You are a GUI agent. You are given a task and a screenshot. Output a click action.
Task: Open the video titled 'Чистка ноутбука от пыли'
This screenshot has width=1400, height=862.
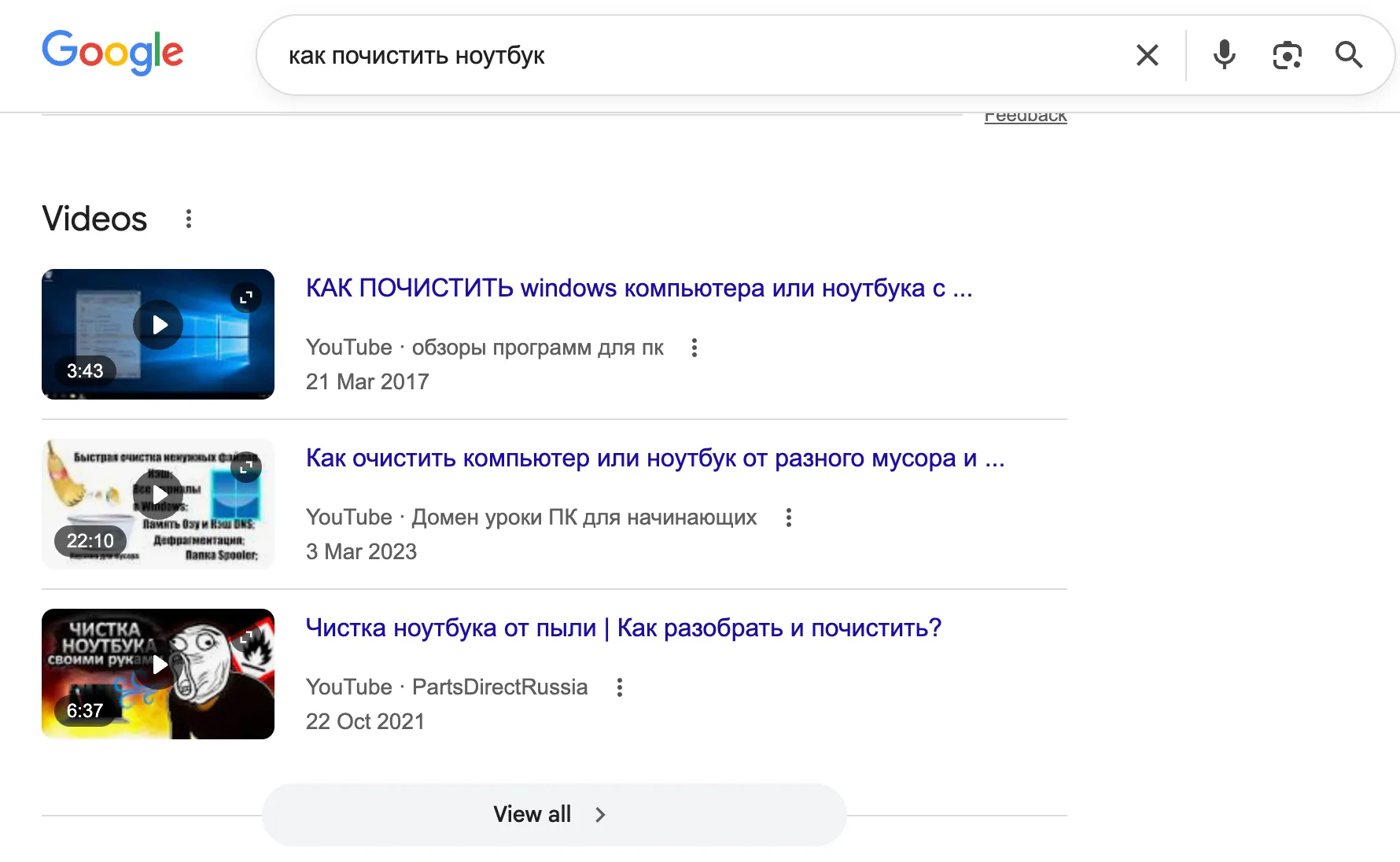(x=623, y=628)
